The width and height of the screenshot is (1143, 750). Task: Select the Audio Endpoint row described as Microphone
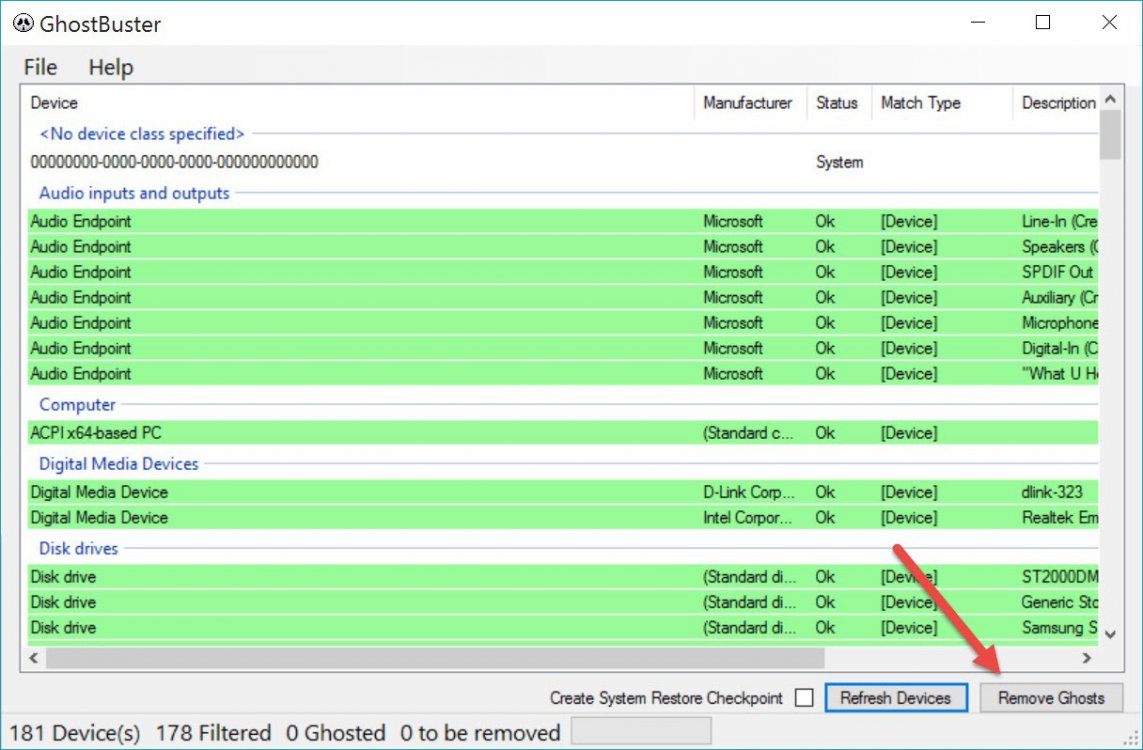point(563,323)
